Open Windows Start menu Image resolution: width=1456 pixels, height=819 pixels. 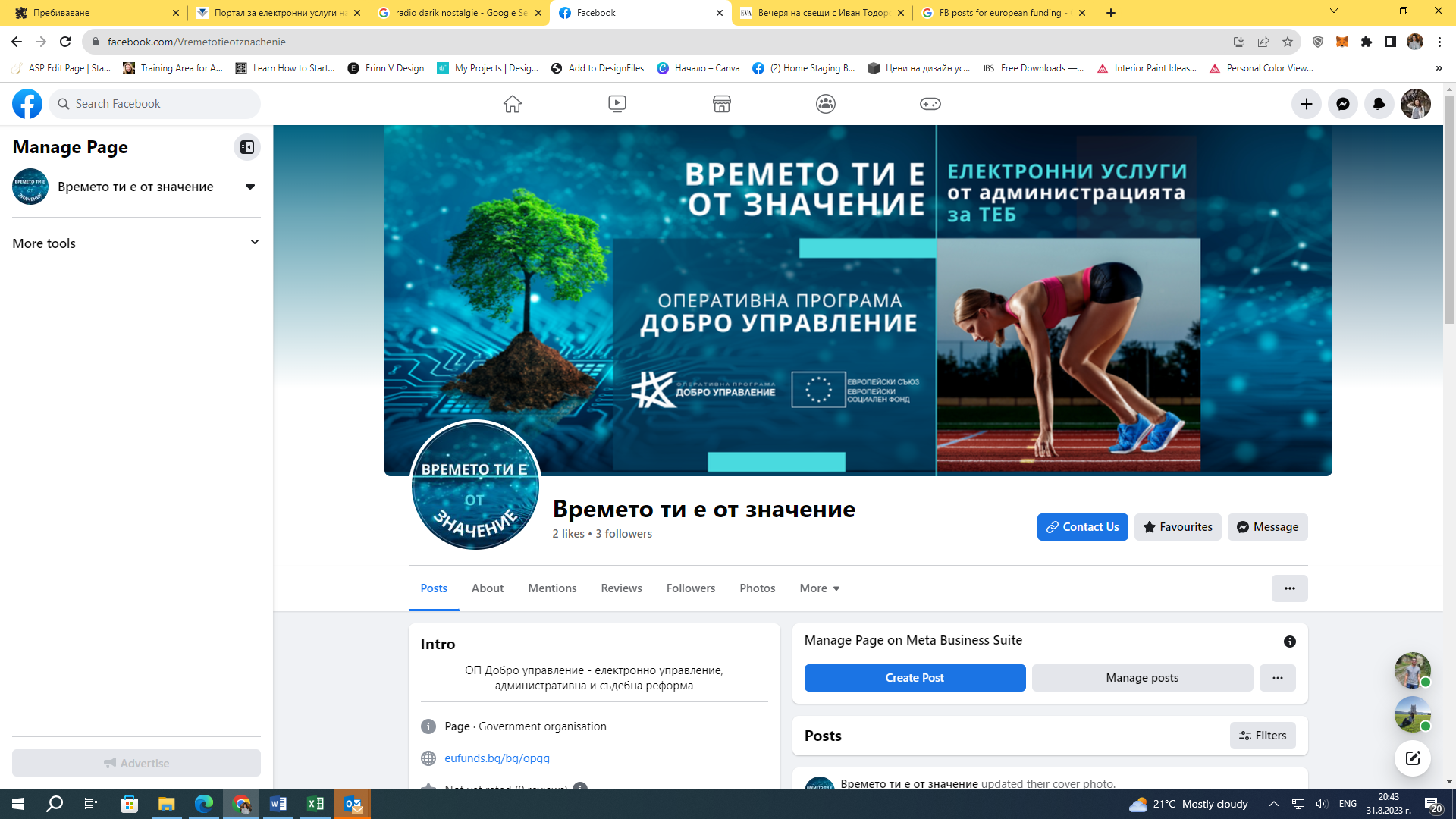tap(18, 804)
